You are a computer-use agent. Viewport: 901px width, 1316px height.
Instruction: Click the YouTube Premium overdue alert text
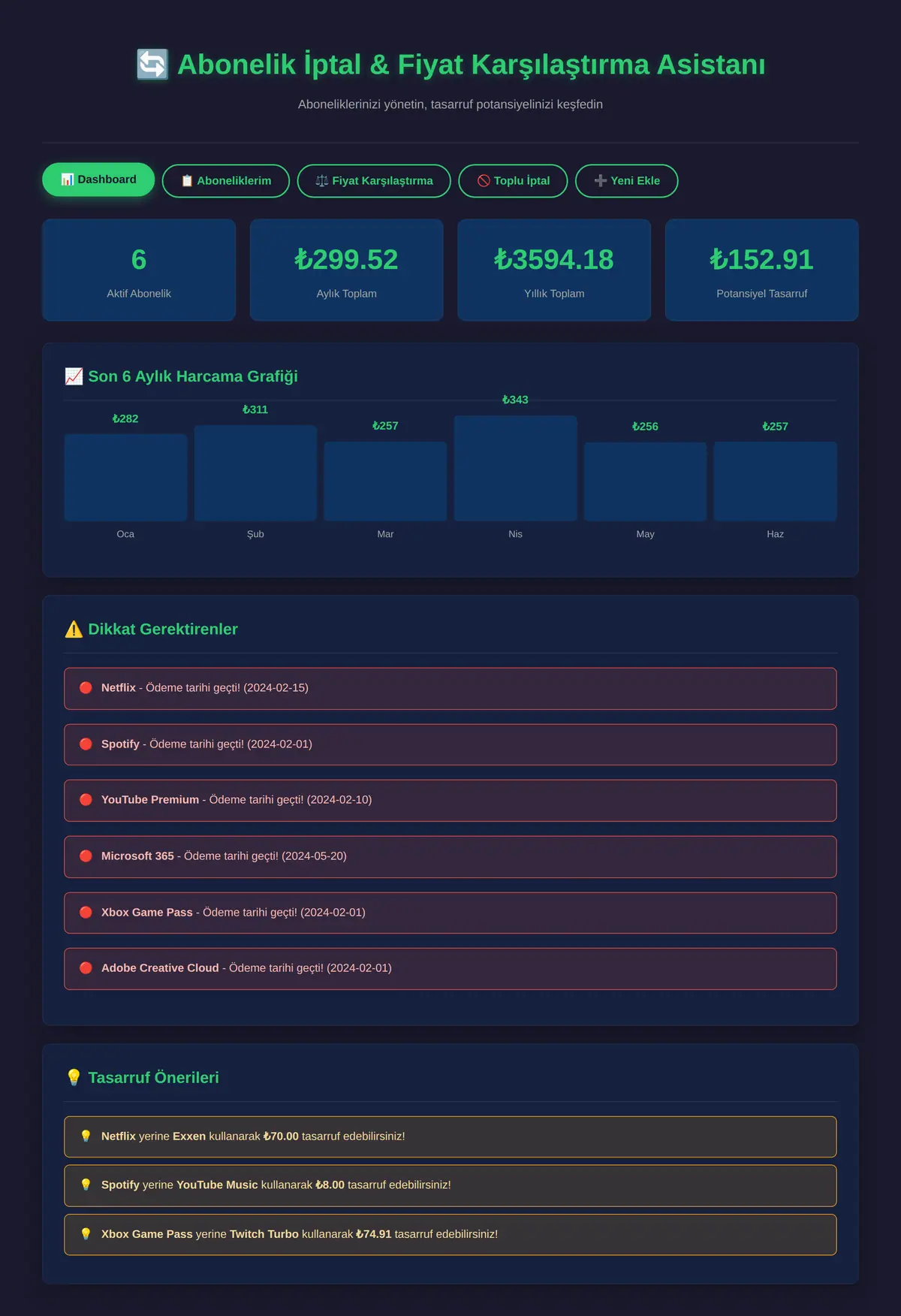tap(237, 800)
